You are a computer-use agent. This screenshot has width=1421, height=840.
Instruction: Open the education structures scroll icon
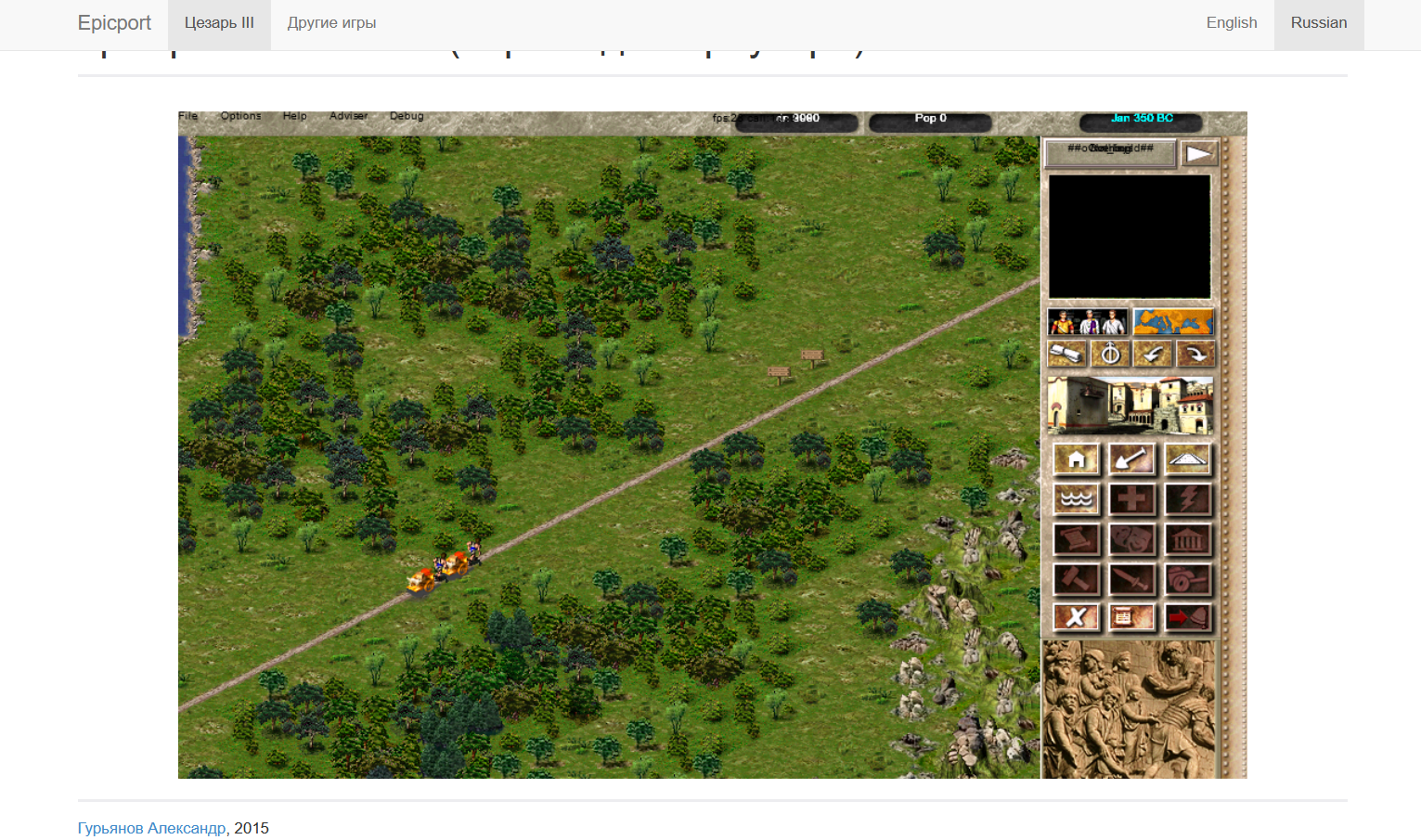pos(1077,539)
